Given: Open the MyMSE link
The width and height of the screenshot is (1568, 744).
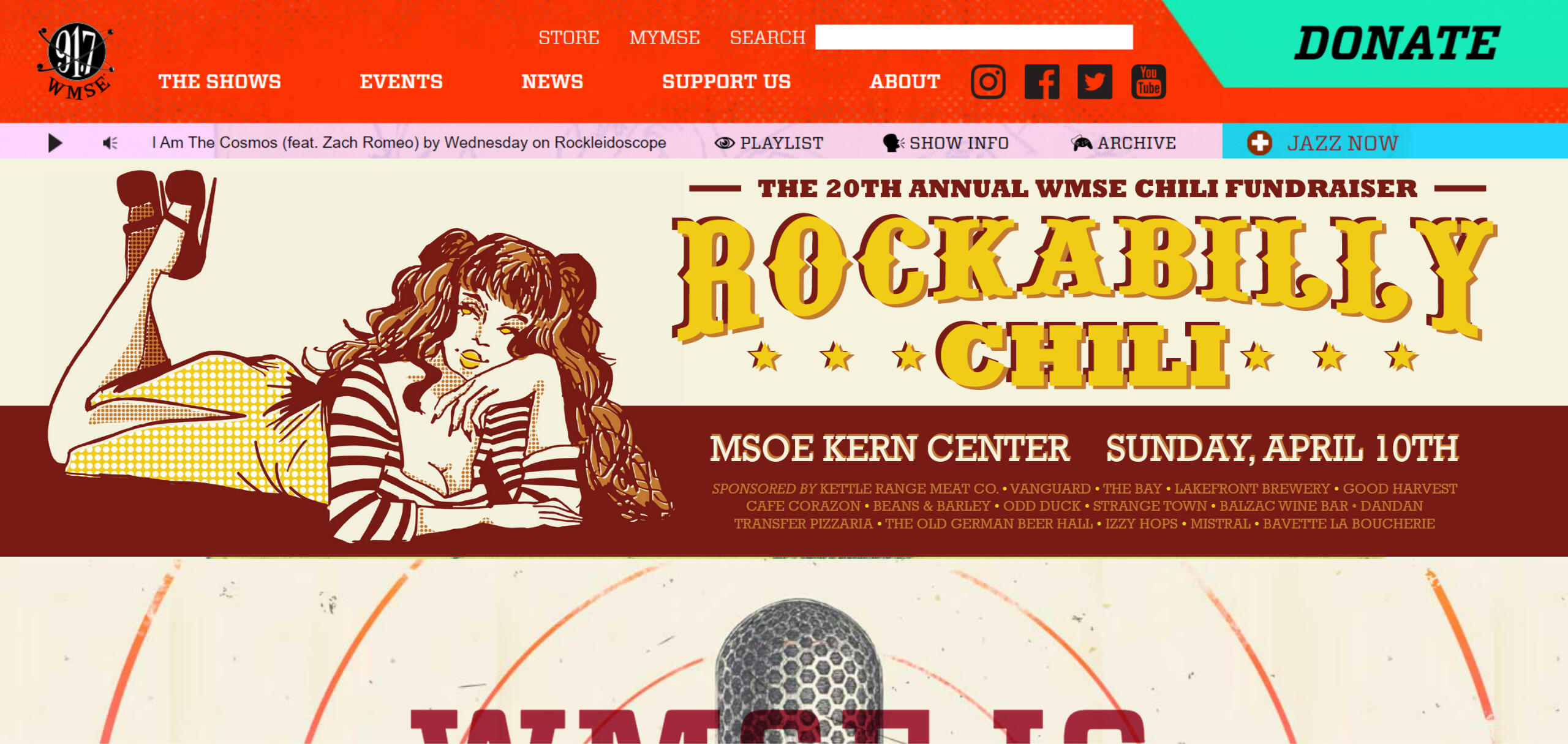Looking at the screenshot, I should (x=665, y=37).
